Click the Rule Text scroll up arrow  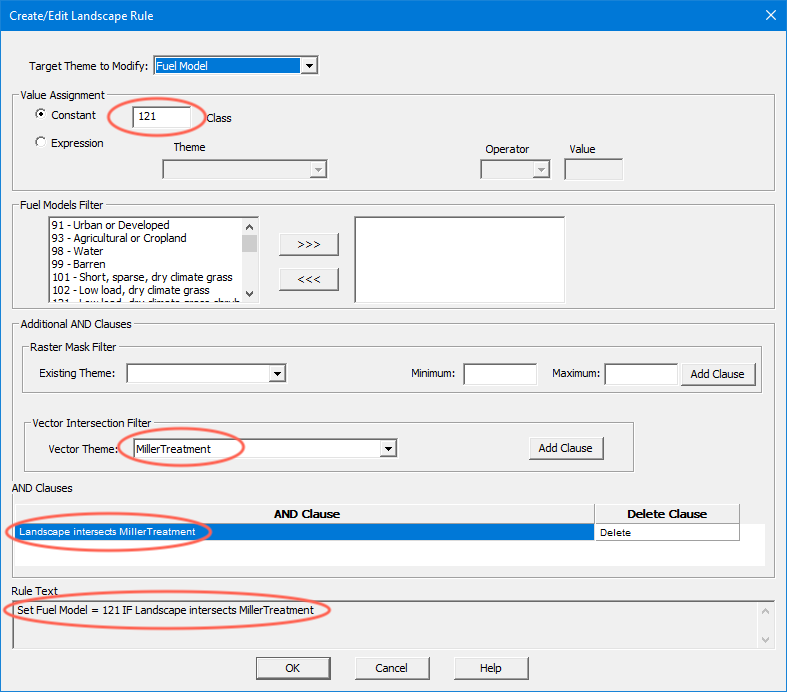tap(765, 611)
